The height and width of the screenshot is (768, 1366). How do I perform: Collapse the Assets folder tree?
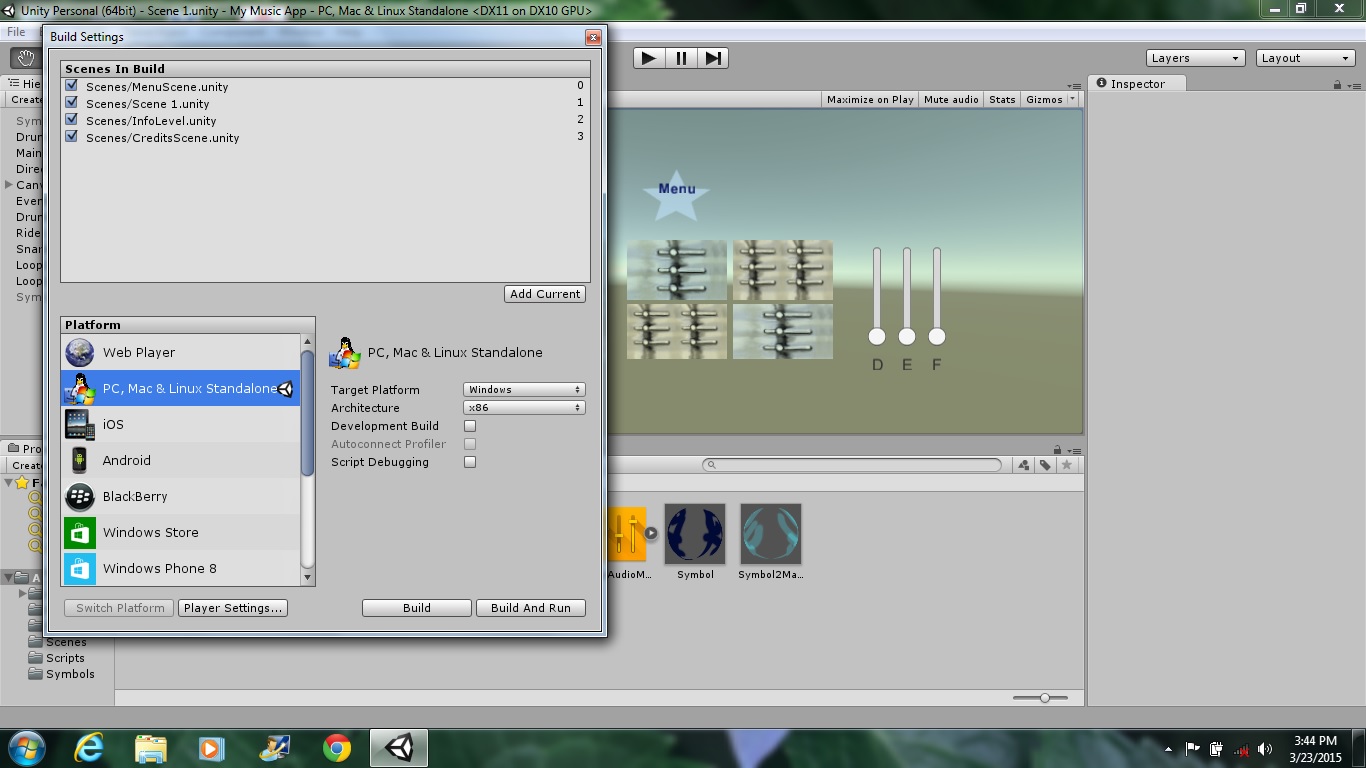pos(9,578)
